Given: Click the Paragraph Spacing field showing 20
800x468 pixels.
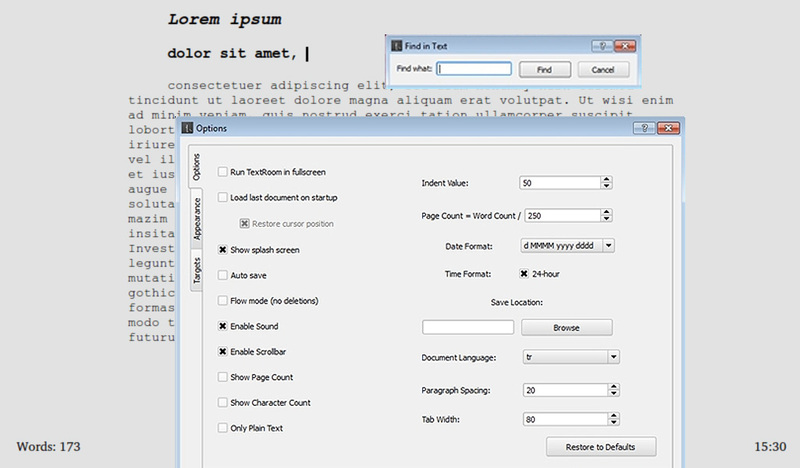Looking at the screenshot, I should coord(565,390).
